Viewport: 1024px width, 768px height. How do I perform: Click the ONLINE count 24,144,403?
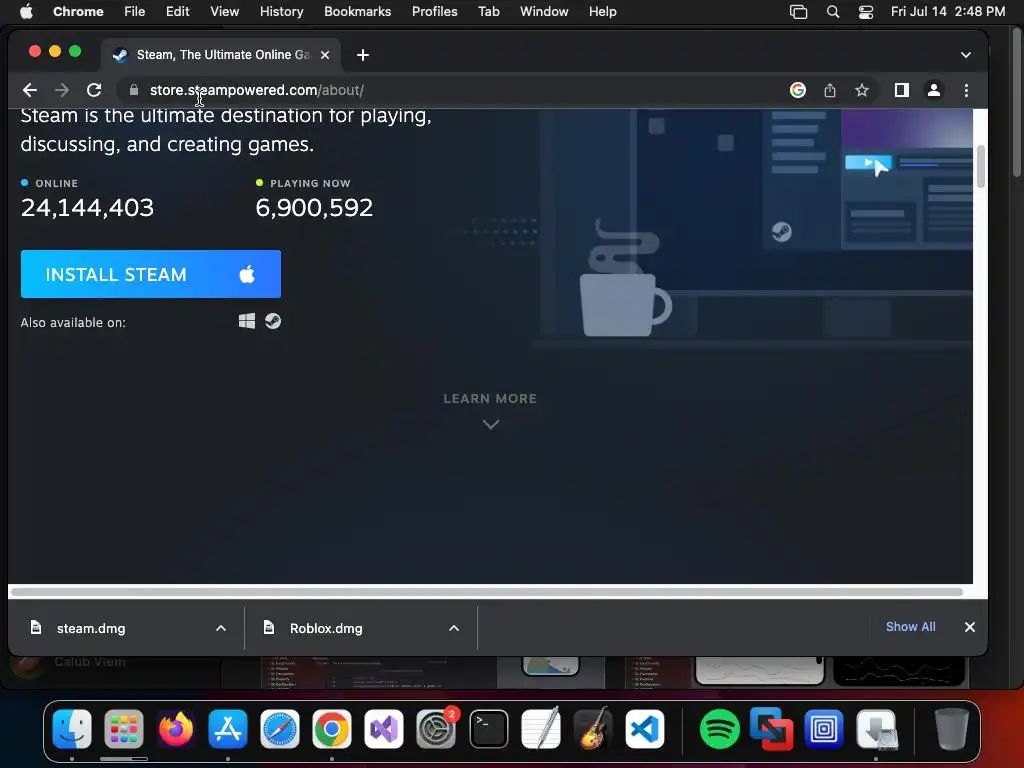[x=88, y=208]
